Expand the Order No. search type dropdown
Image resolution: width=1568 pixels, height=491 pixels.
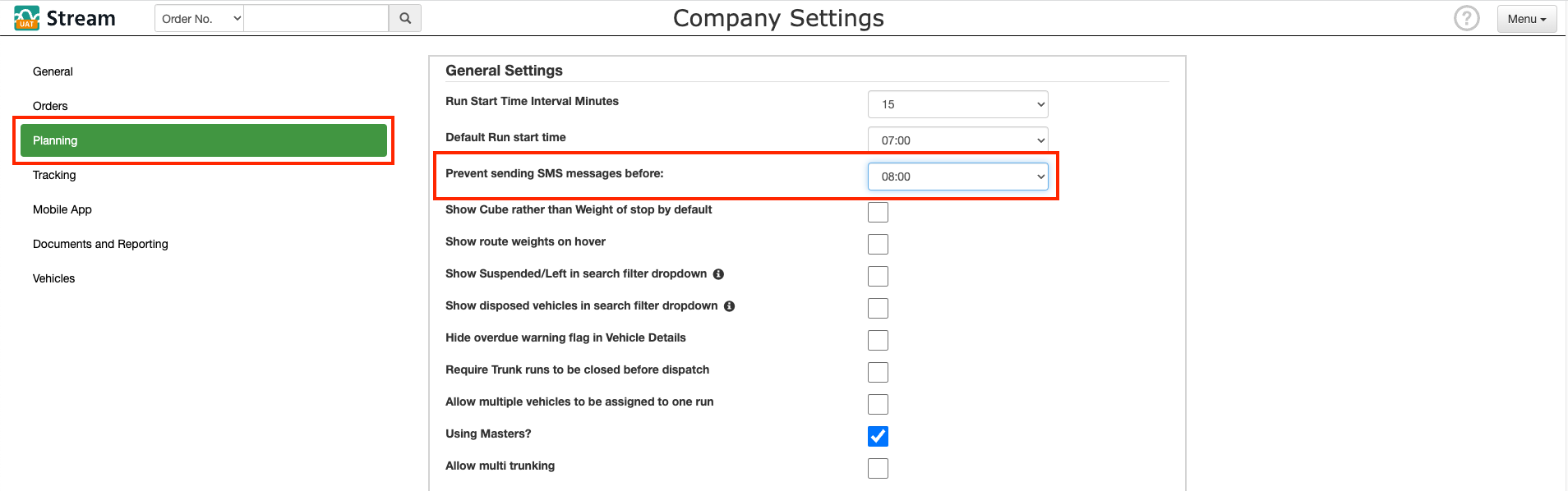point(200,18)
